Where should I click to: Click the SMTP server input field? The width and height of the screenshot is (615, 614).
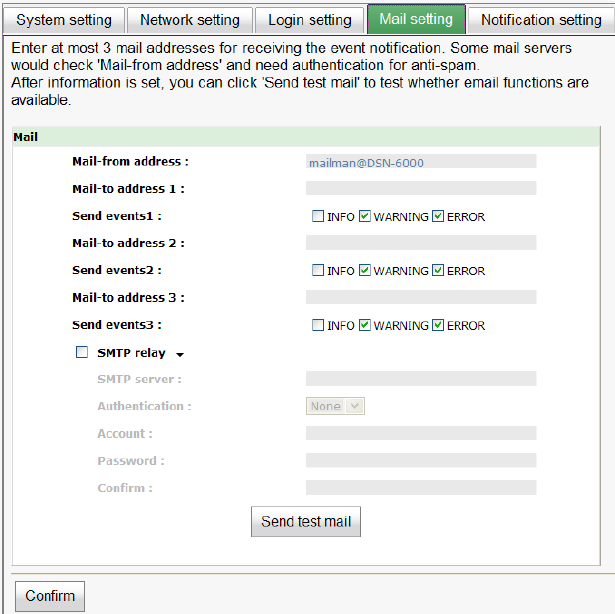pos(421,379)
